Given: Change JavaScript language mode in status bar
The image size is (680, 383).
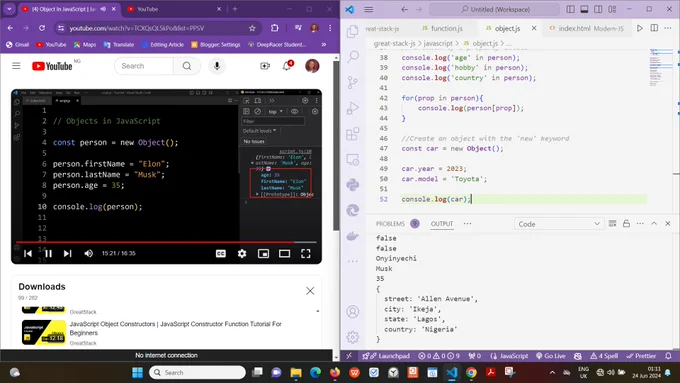Looking at the screenshot, I should 514,356.
